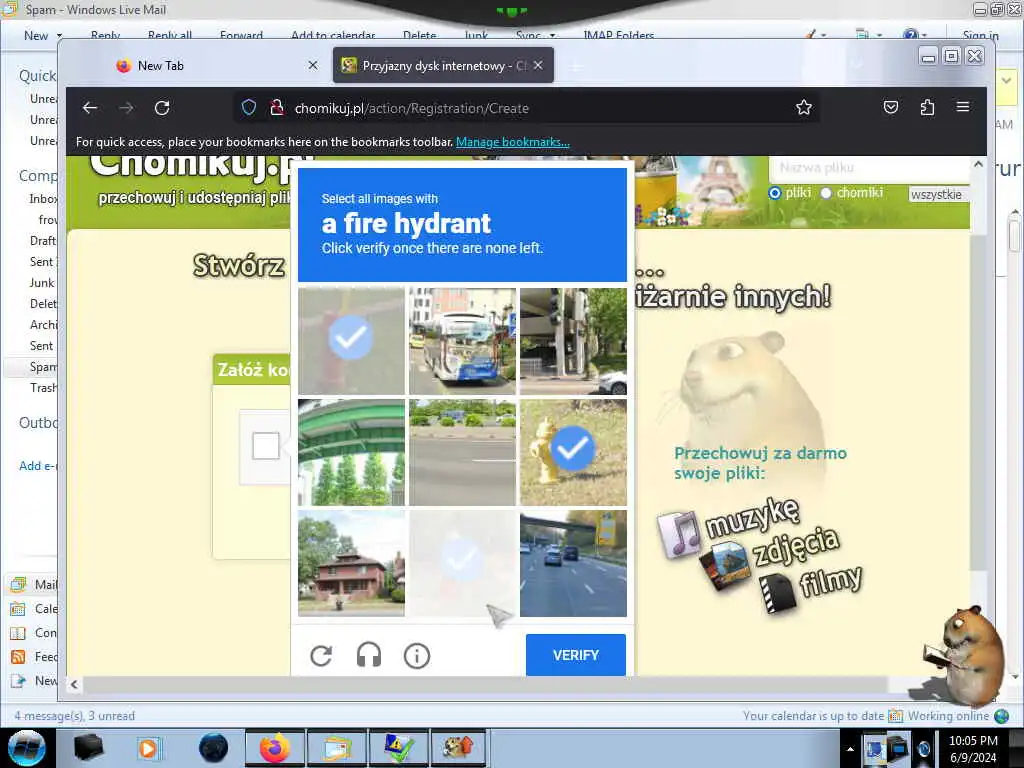Show hidden system tray icons arrow
This screenshot has height=768, width=1024.
850,749
